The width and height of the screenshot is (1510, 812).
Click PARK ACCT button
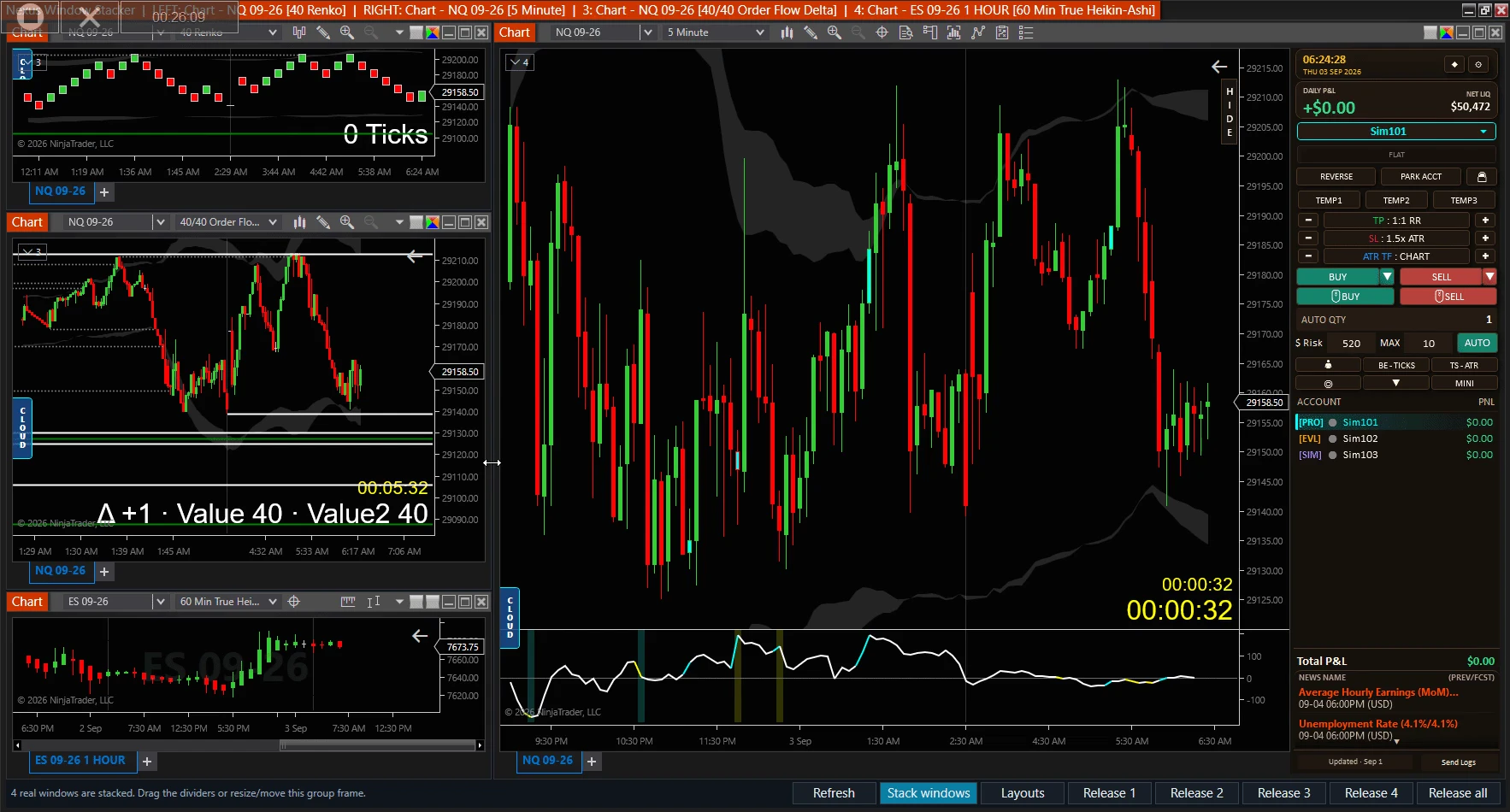tap(1420, 177)
